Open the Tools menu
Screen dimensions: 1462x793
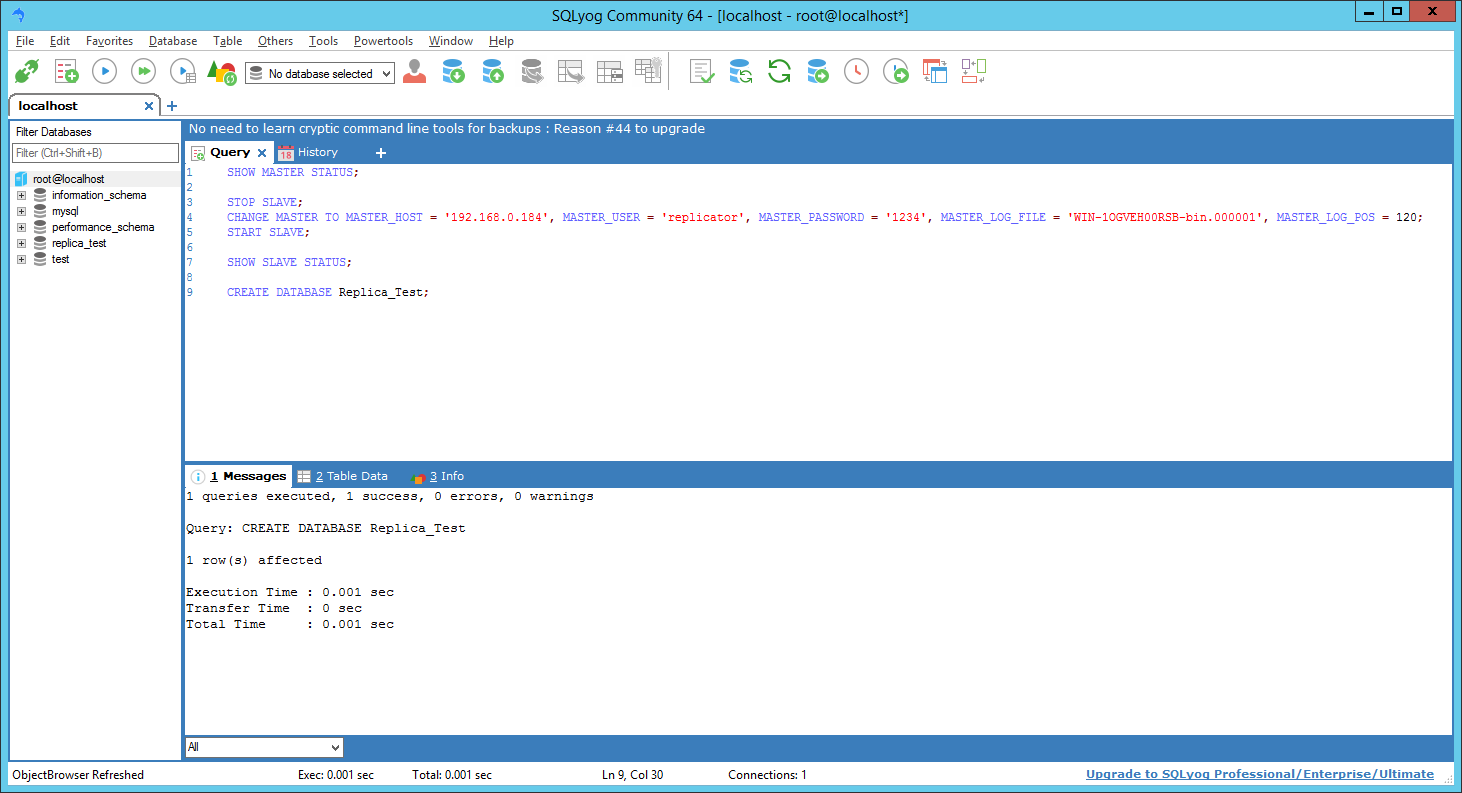[x=323, y=41]
